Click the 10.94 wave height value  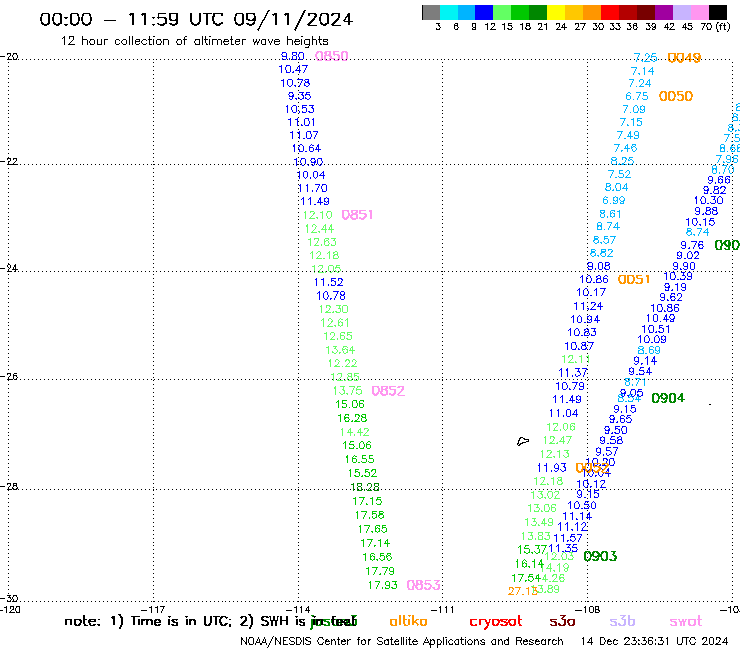585,320
